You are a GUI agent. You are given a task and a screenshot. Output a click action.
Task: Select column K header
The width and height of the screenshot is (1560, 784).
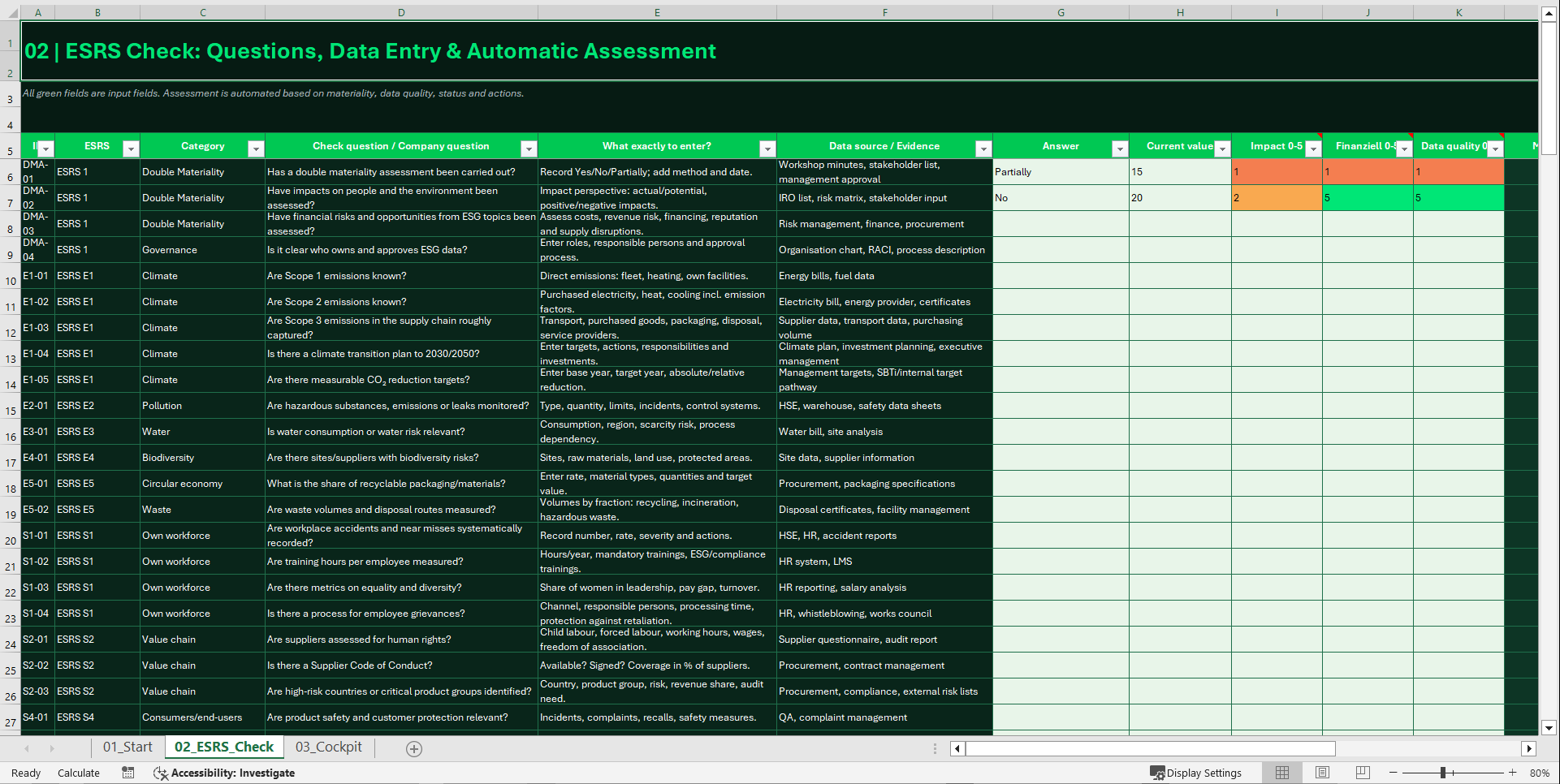(1458, 12)
